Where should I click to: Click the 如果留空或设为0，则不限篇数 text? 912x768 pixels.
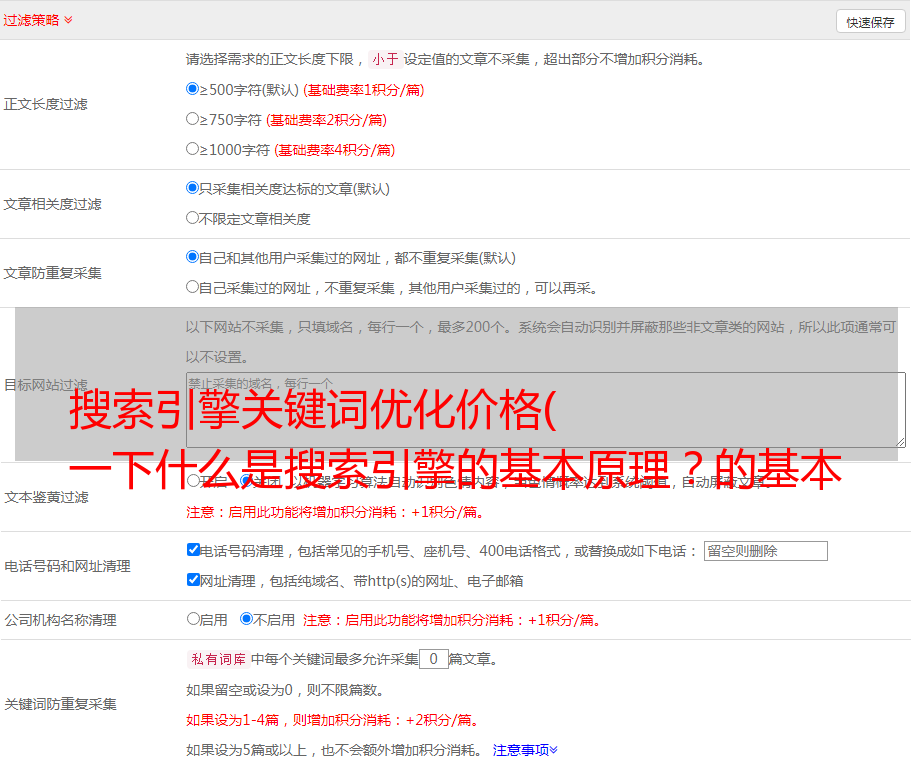[x=285, y=690]
